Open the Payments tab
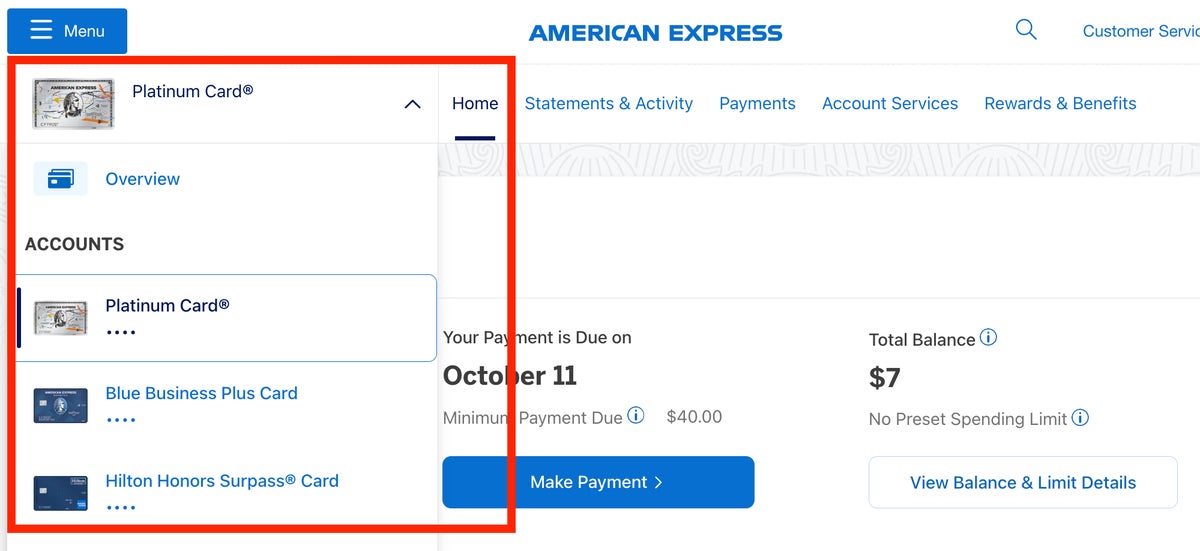This screenshot has width=1200, height=551. click(x=757, y=104)
